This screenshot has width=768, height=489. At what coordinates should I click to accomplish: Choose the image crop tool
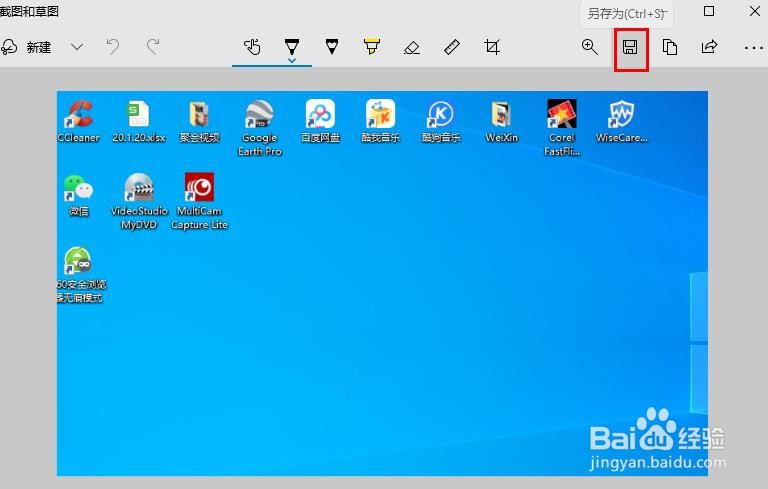click(x=492, y=47)
